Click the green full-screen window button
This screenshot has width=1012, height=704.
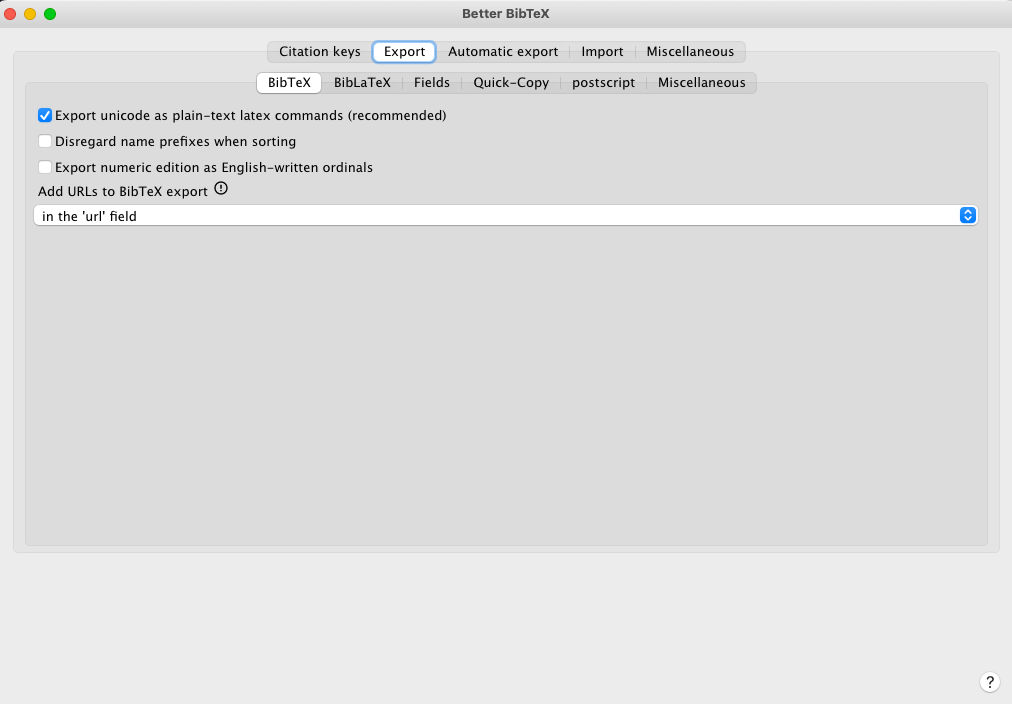click(x=50, y=14)
